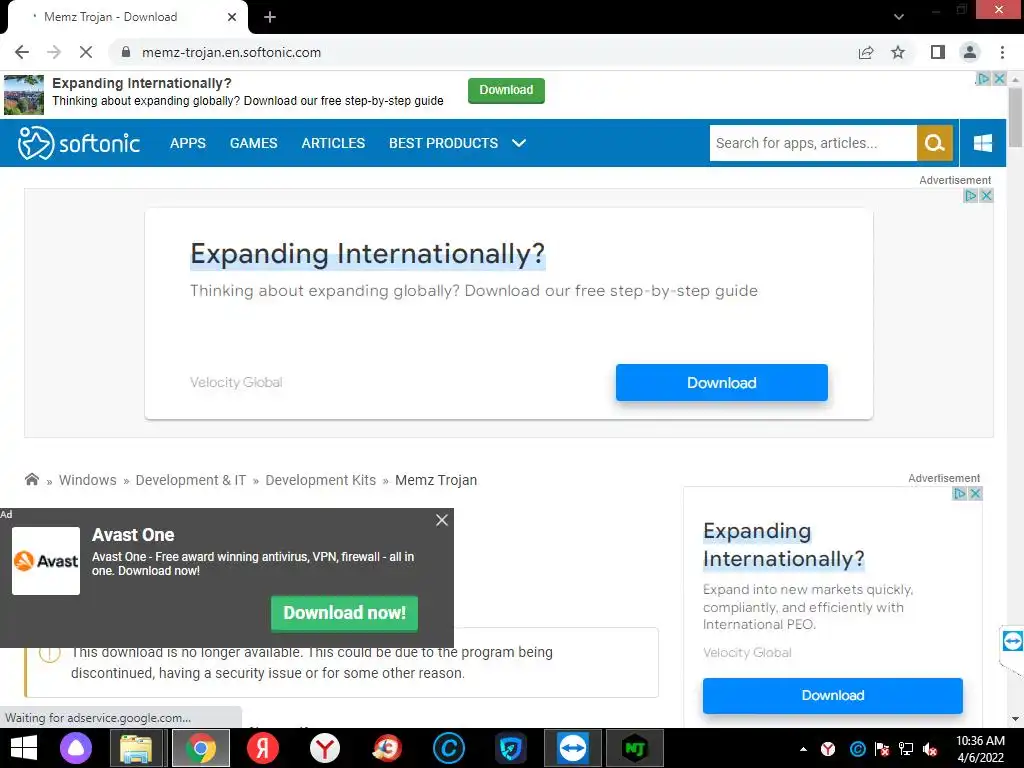Open the Chrome three-dot menu

[1002, 52]
